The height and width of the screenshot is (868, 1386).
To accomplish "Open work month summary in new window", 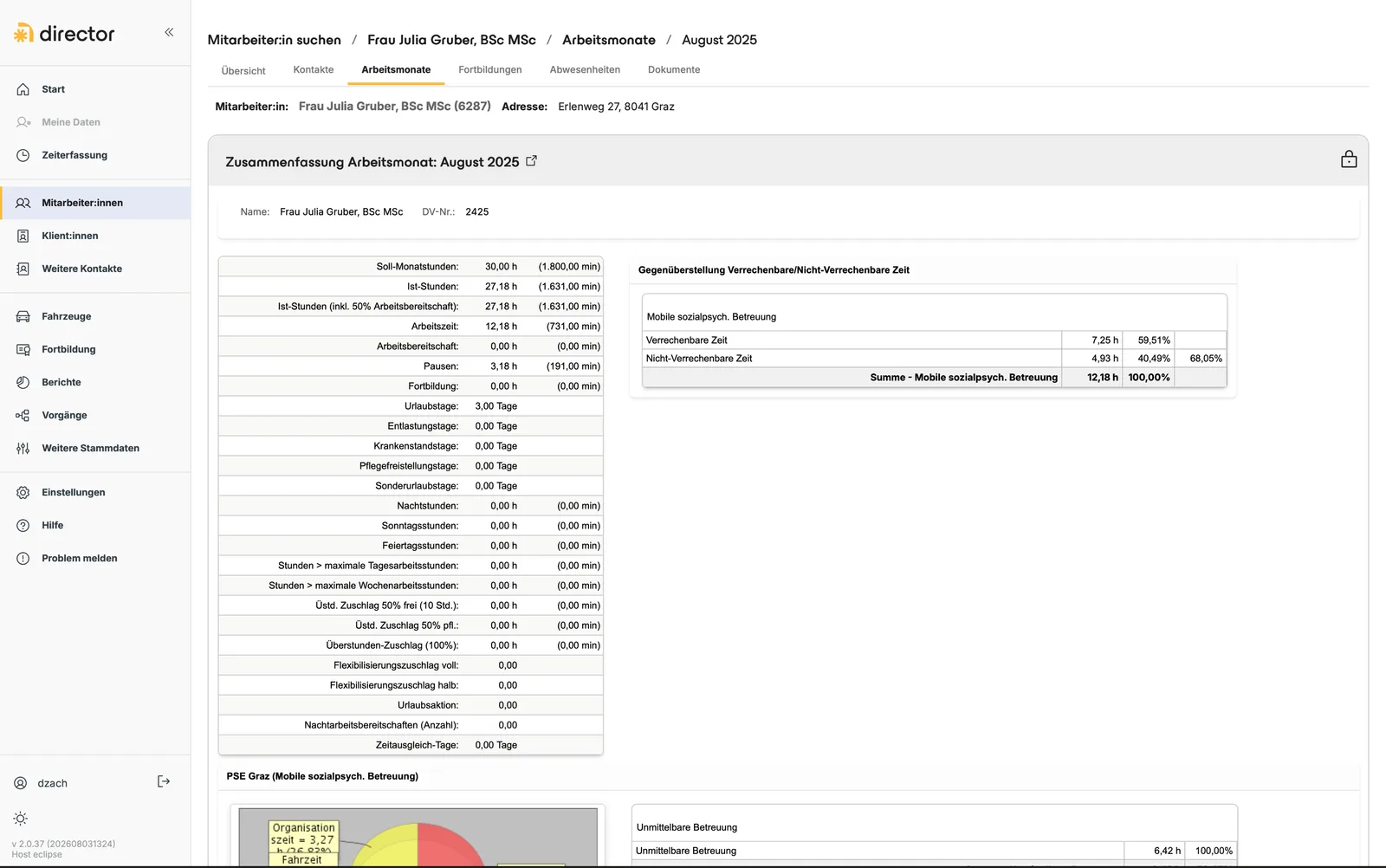I will click(x=532, y=160).
